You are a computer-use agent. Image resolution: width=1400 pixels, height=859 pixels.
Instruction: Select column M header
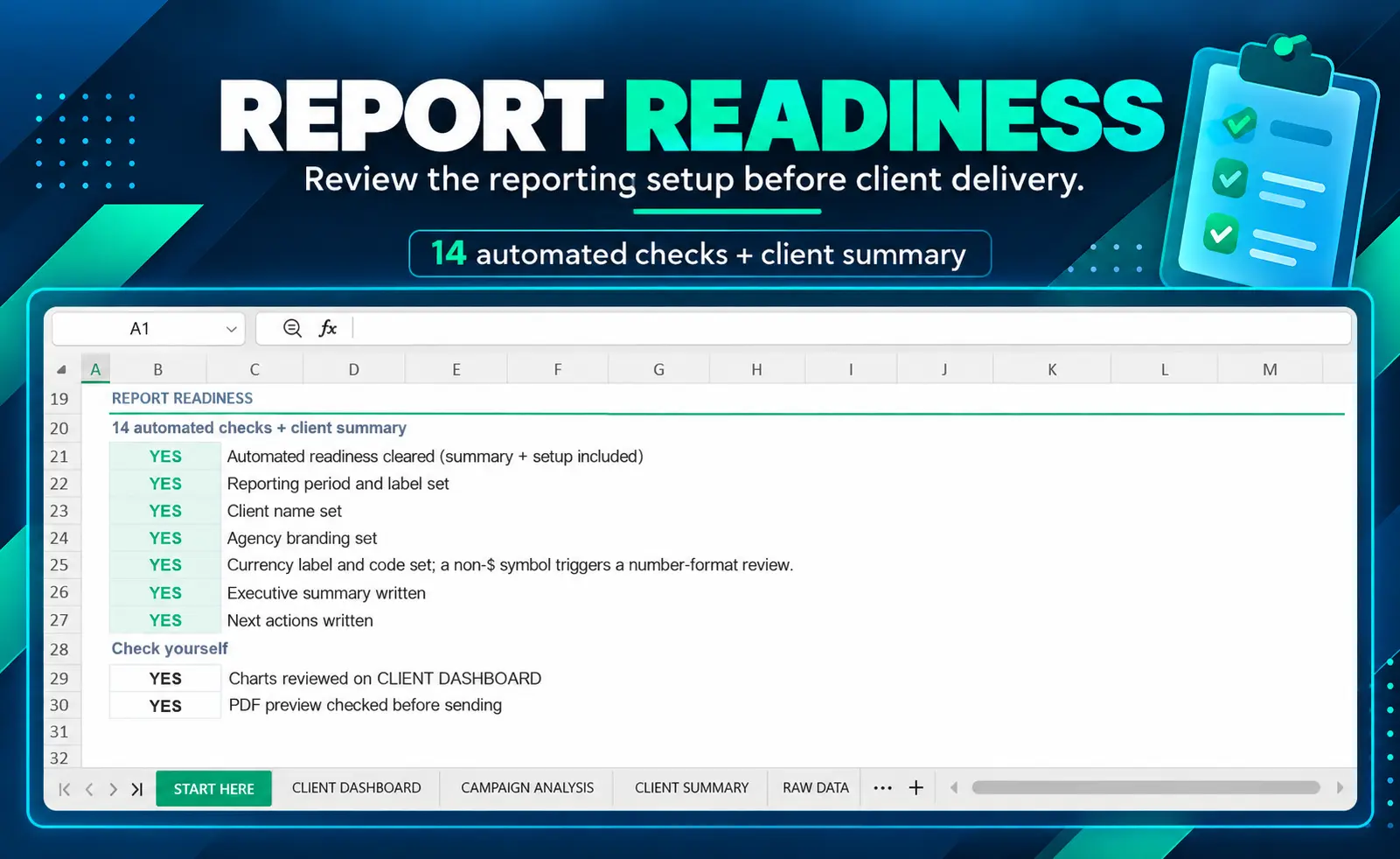pyautogui.click(x=1270, y=370)
